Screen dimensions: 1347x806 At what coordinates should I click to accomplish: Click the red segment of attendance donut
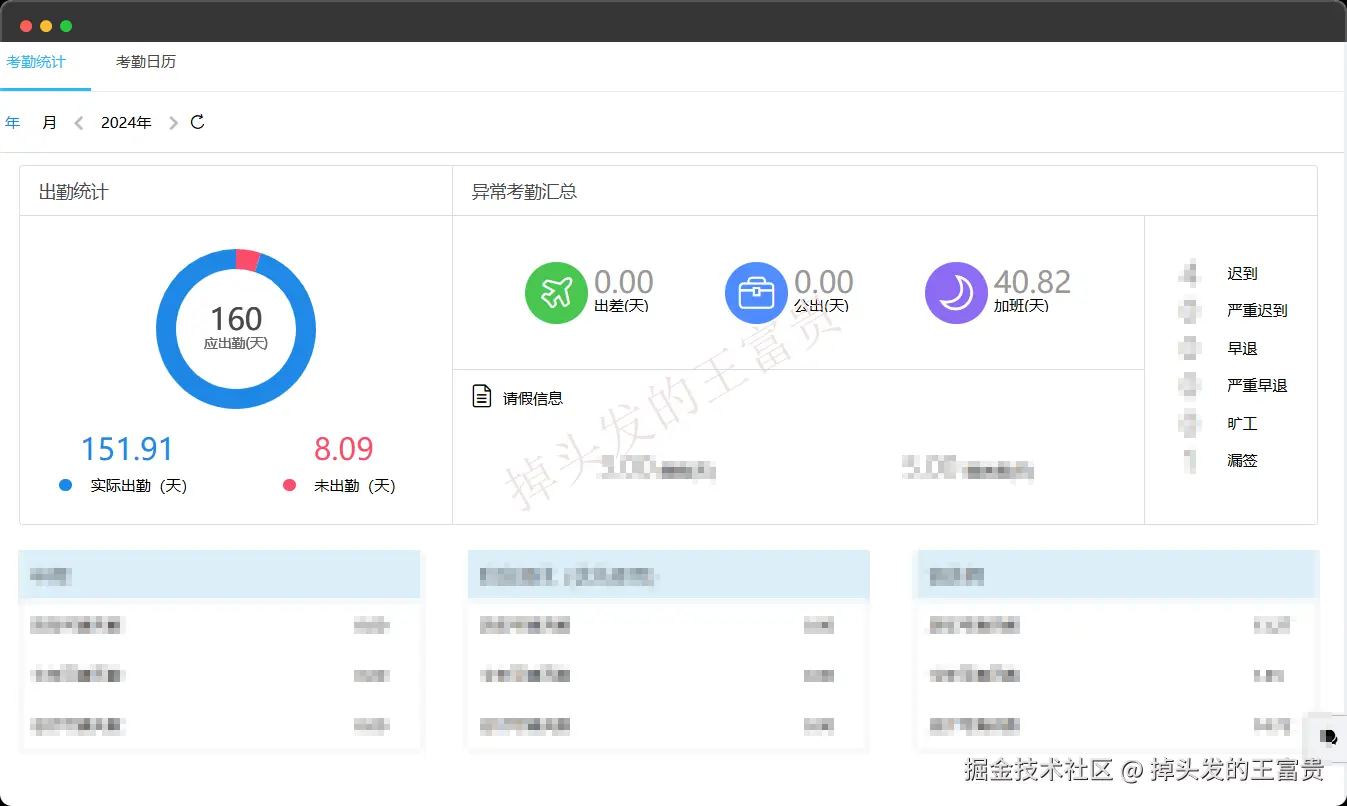[x=247, y=260]
